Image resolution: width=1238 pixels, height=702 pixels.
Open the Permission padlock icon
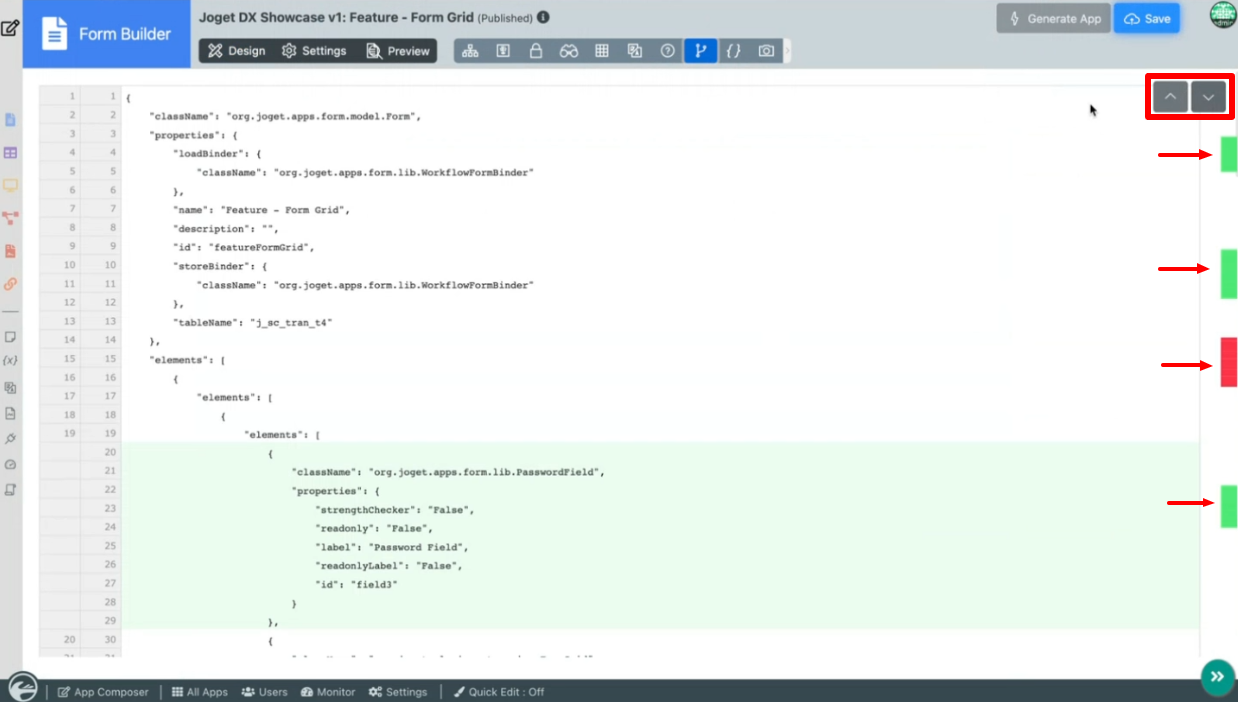click(x=536, y=51)
